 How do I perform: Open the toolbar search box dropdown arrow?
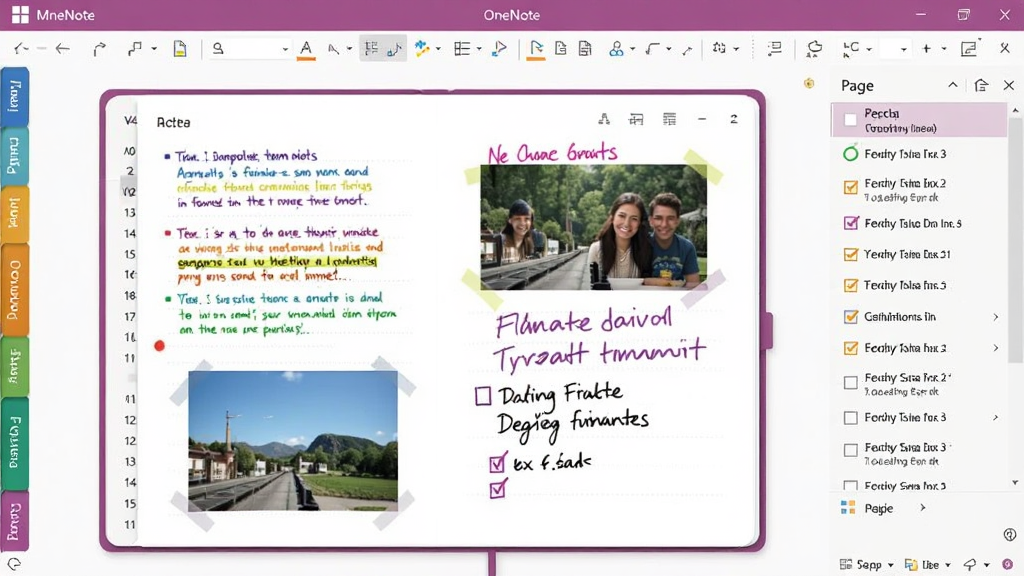tap(285, 49)
